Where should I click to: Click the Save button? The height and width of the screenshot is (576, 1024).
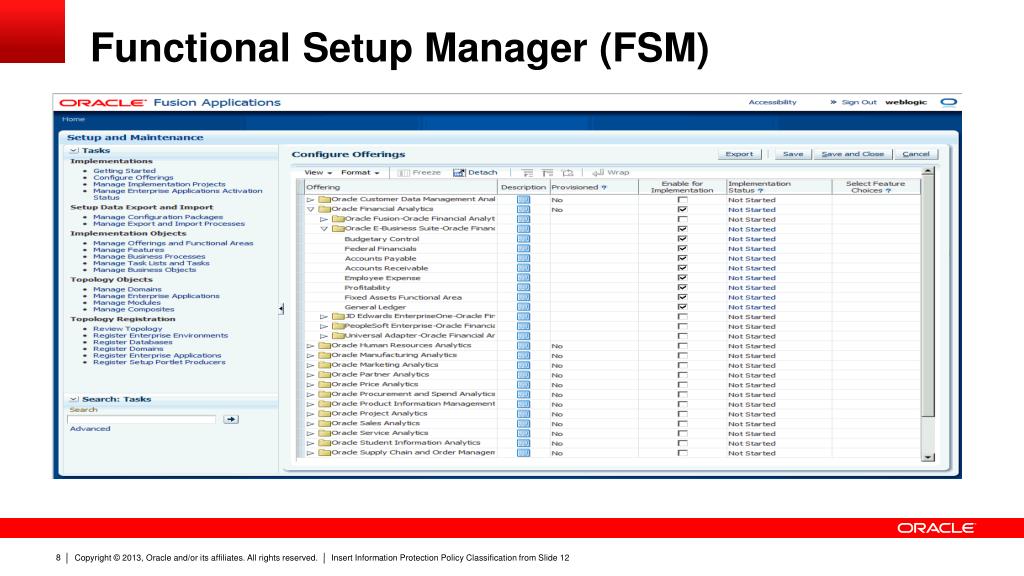(793, 154)
